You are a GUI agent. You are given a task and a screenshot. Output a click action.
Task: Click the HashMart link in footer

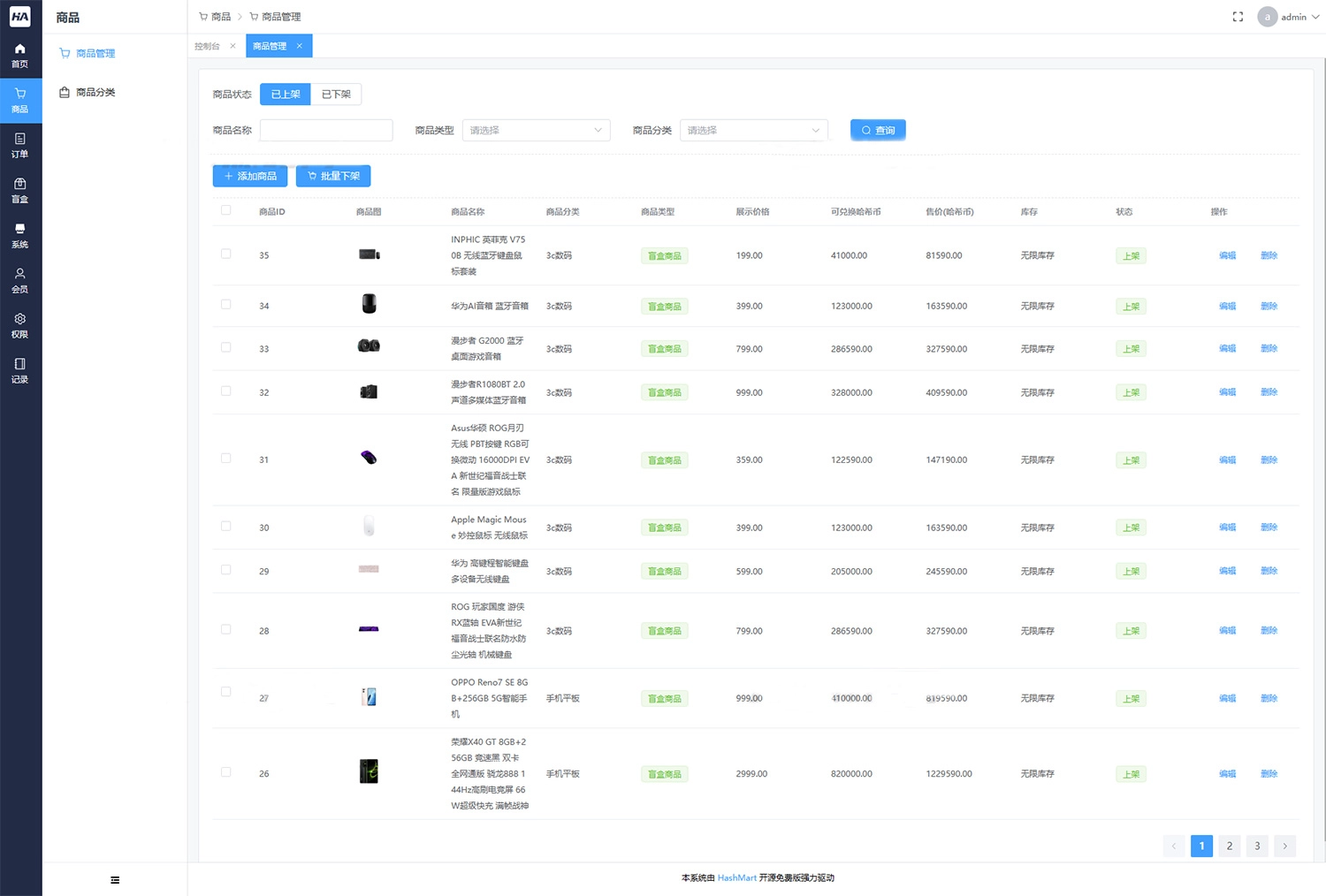click(736, 878)
